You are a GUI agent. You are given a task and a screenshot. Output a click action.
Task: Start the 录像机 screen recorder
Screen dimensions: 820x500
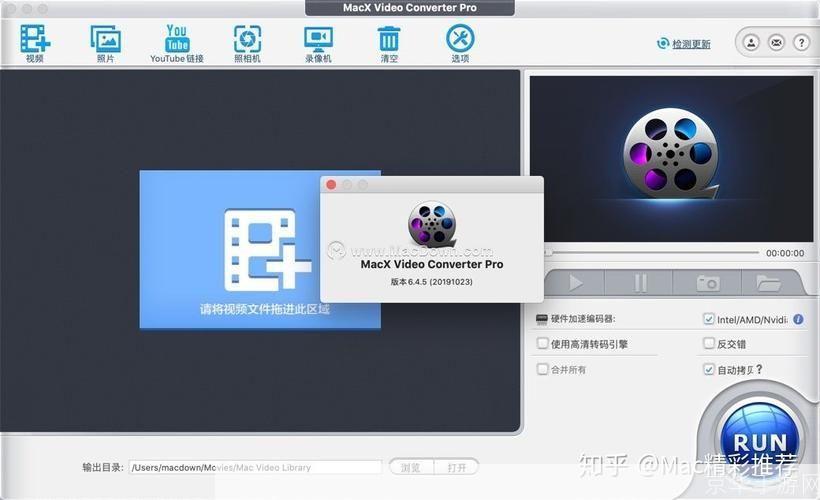(x=318, y=43)
